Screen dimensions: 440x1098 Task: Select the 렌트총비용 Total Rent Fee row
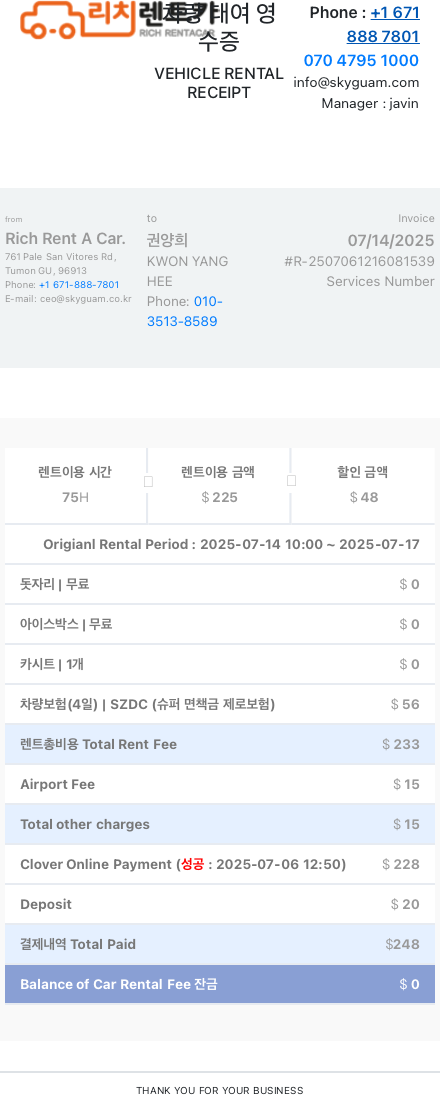(x=220, y=744)
